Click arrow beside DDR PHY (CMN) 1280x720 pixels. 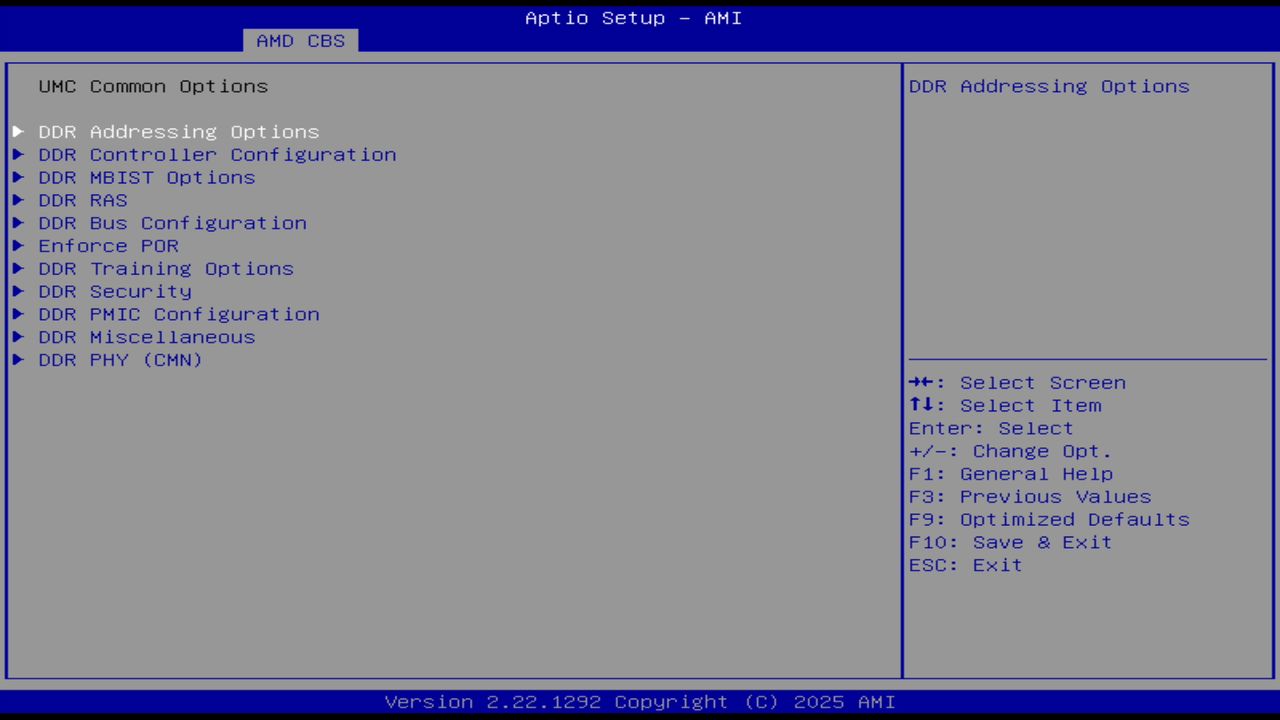(18, 360)
